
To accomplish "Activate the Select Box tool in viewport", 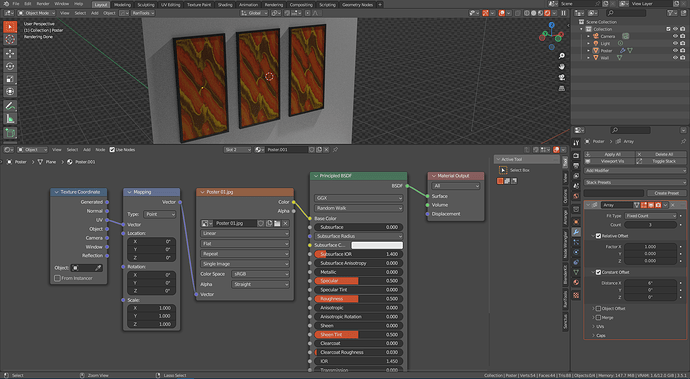I will [x=10, y=26].
